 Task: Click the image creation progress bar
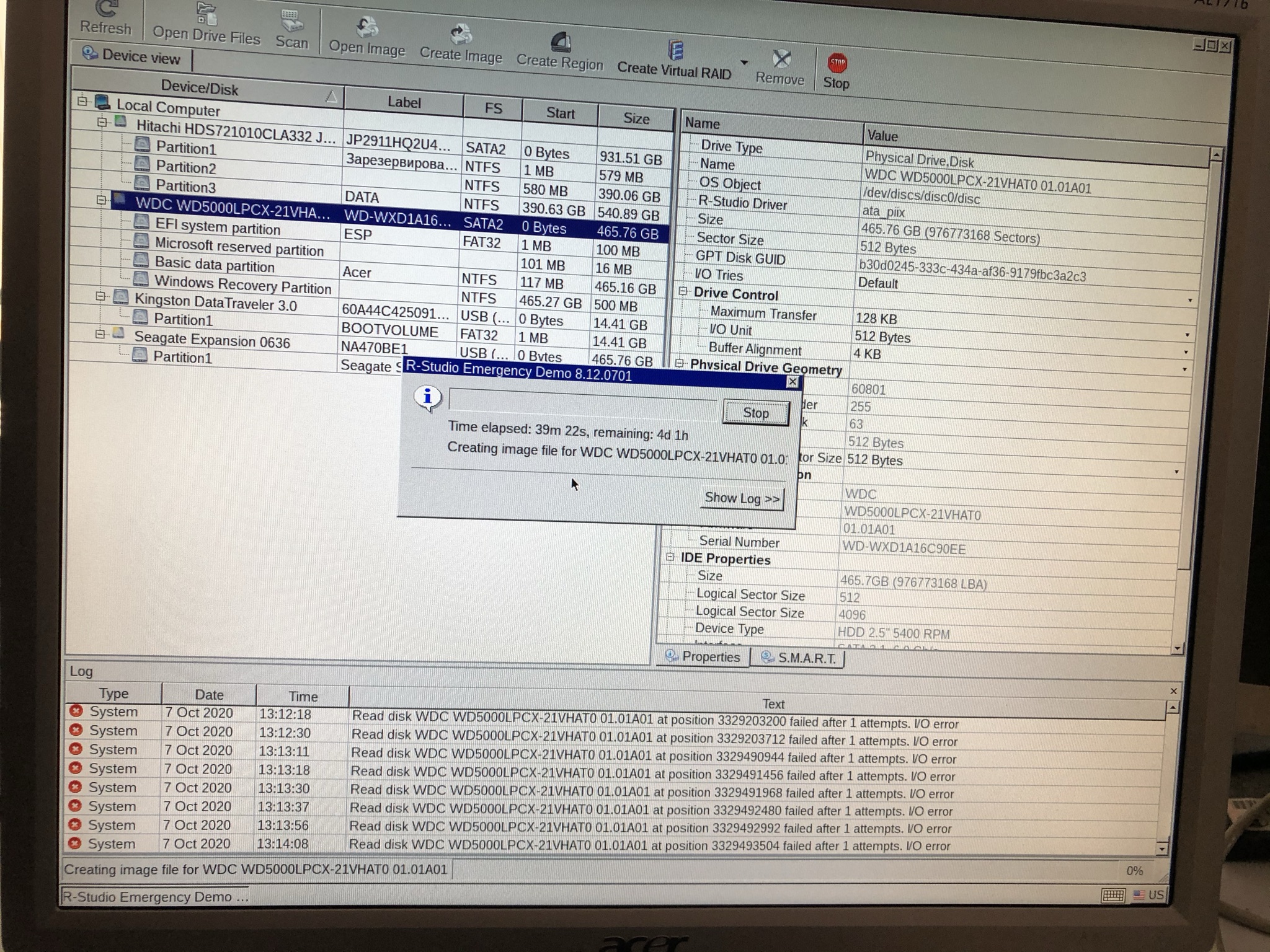click(x=582, y=401)
